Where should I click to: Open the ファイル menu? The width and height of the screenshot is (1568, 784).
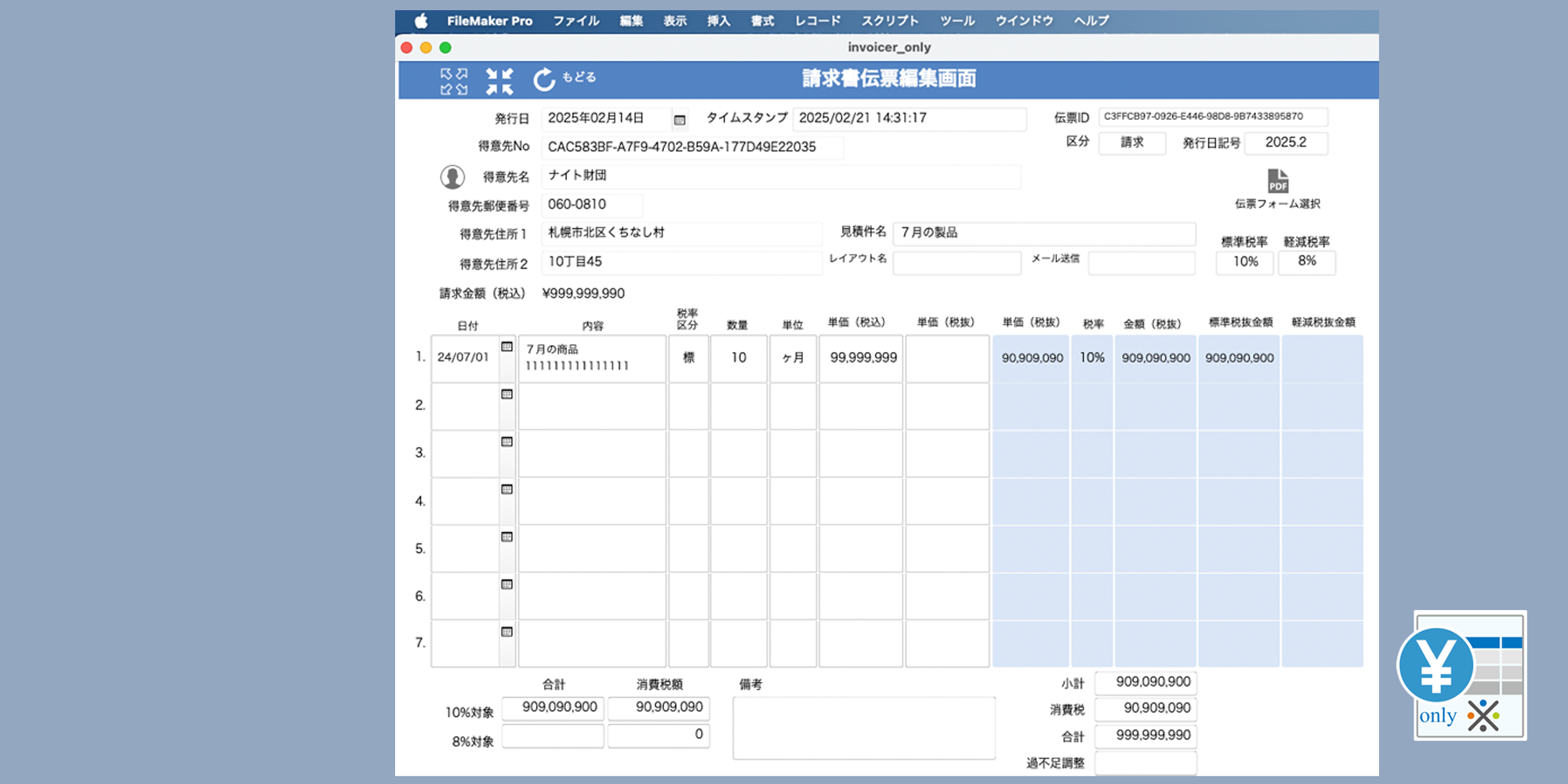click(x=576, y=21)
